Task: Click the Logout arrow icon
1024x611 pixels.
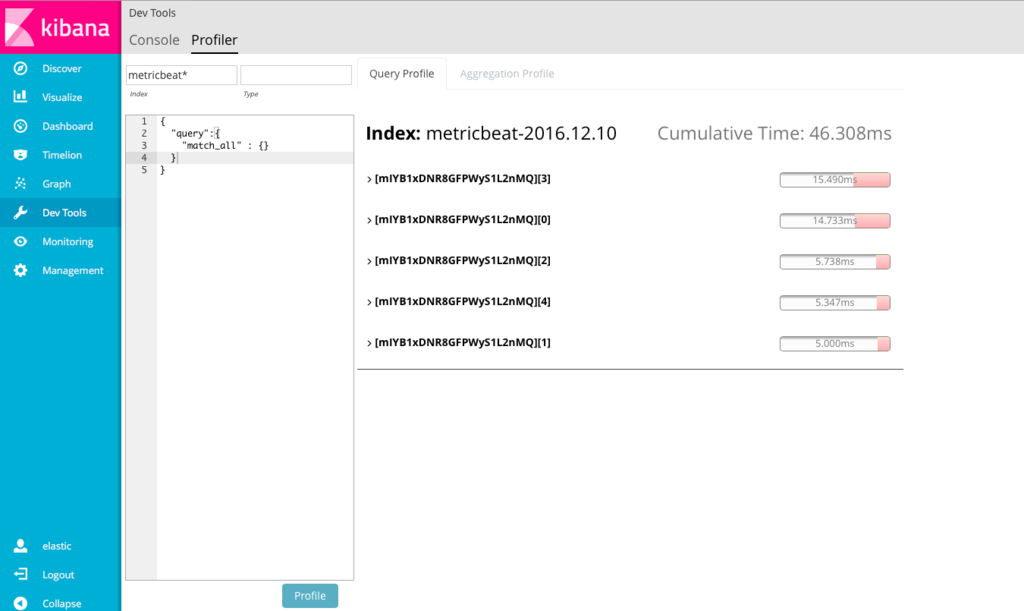Action: pyautogui.click(x=20, y=574)
